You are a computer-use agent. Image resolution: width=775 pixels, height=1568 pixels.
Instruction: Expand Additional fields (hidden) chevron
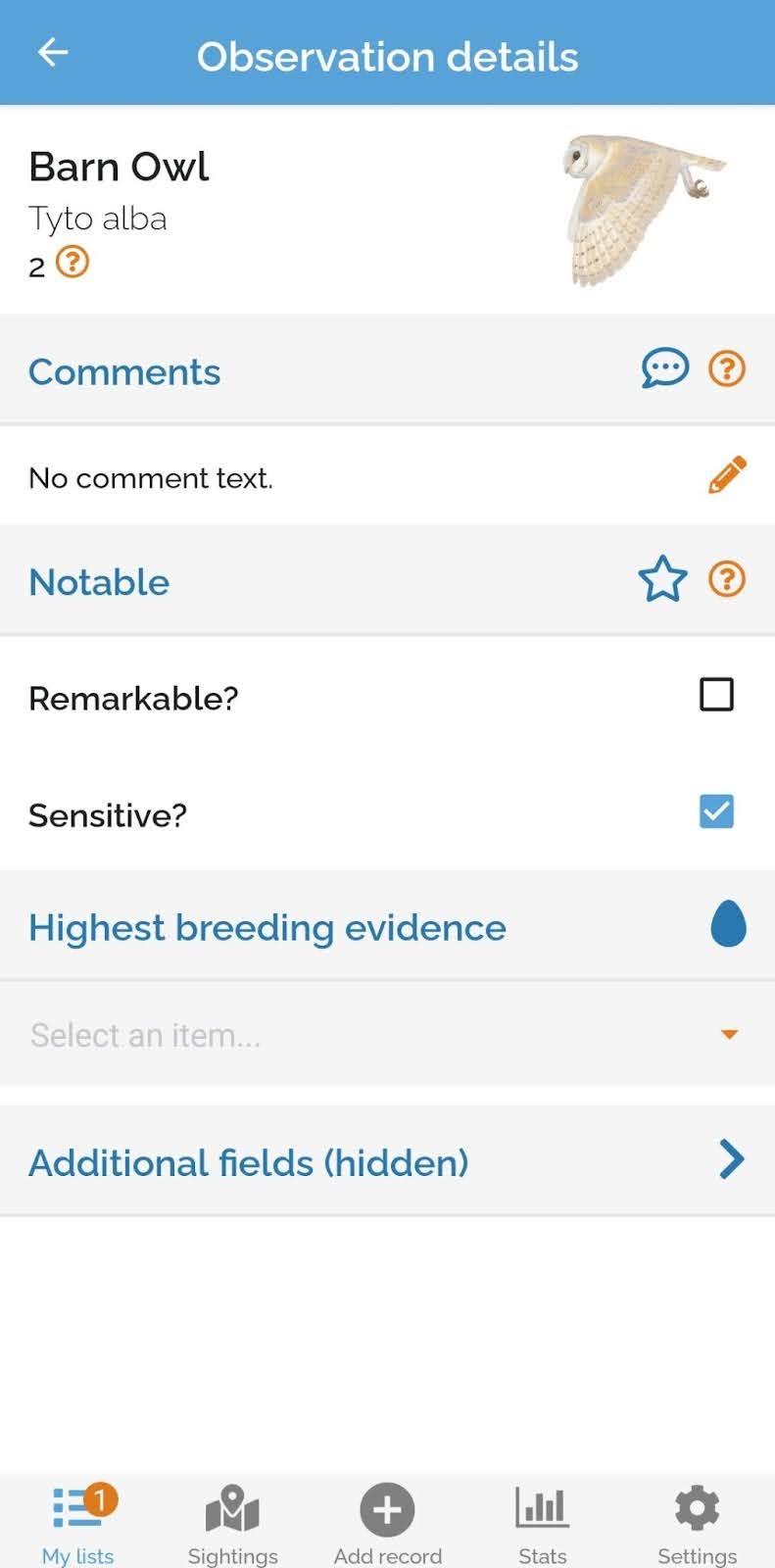(731, 1159)
